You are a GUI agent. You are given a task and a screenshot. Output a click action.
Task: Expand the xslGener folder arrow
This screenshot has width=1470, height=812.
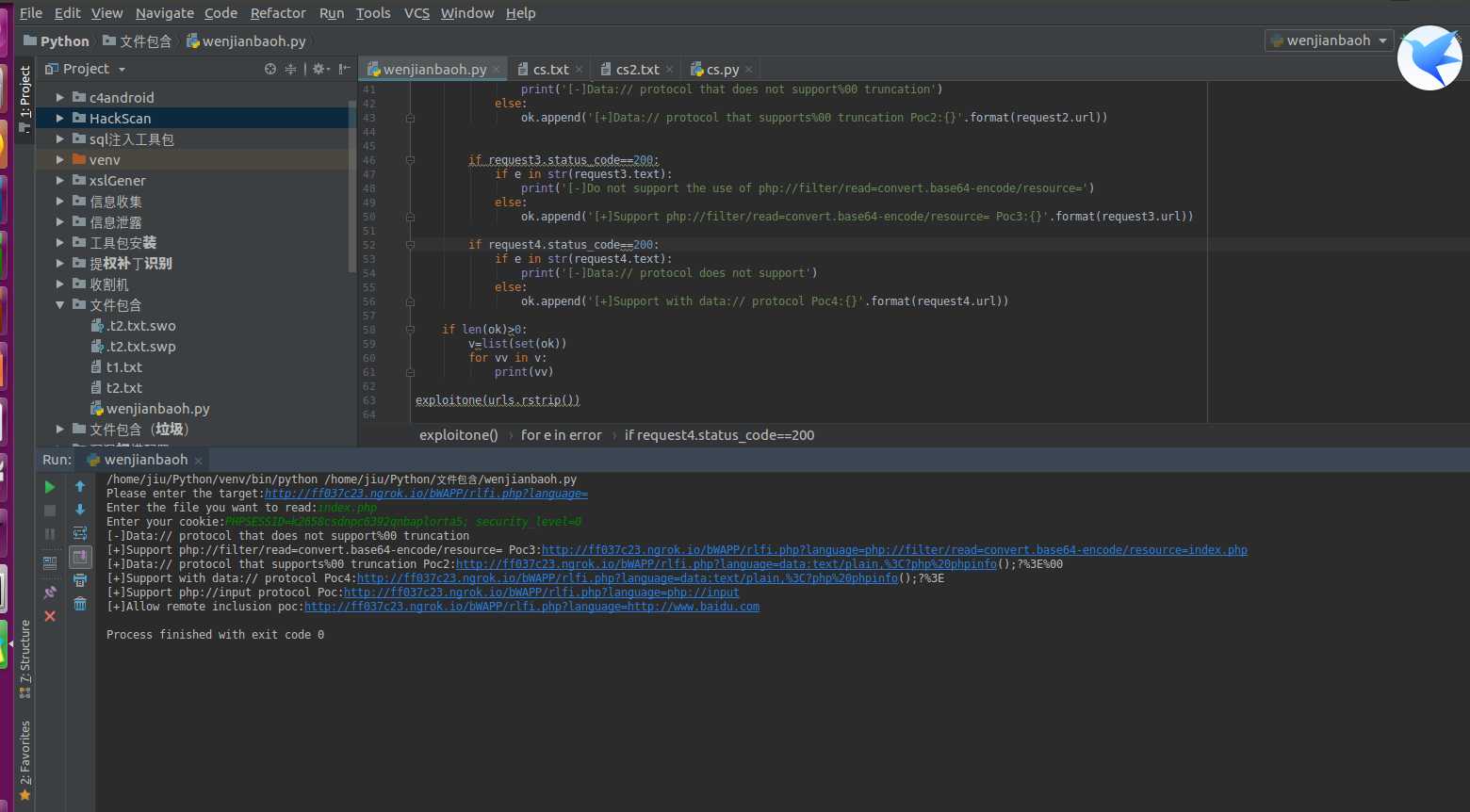59,180
